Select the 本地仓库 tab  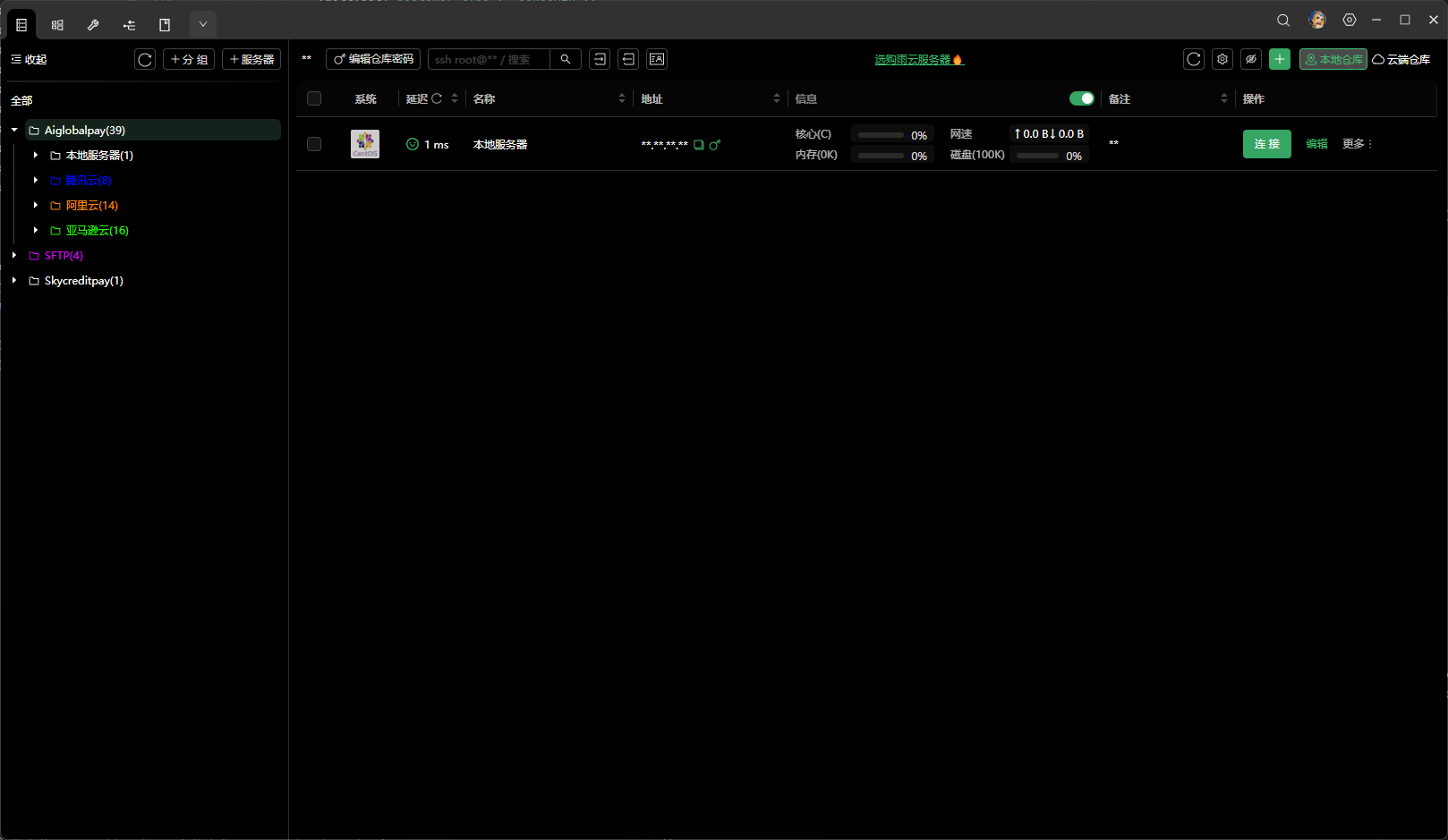point(1333,59)
